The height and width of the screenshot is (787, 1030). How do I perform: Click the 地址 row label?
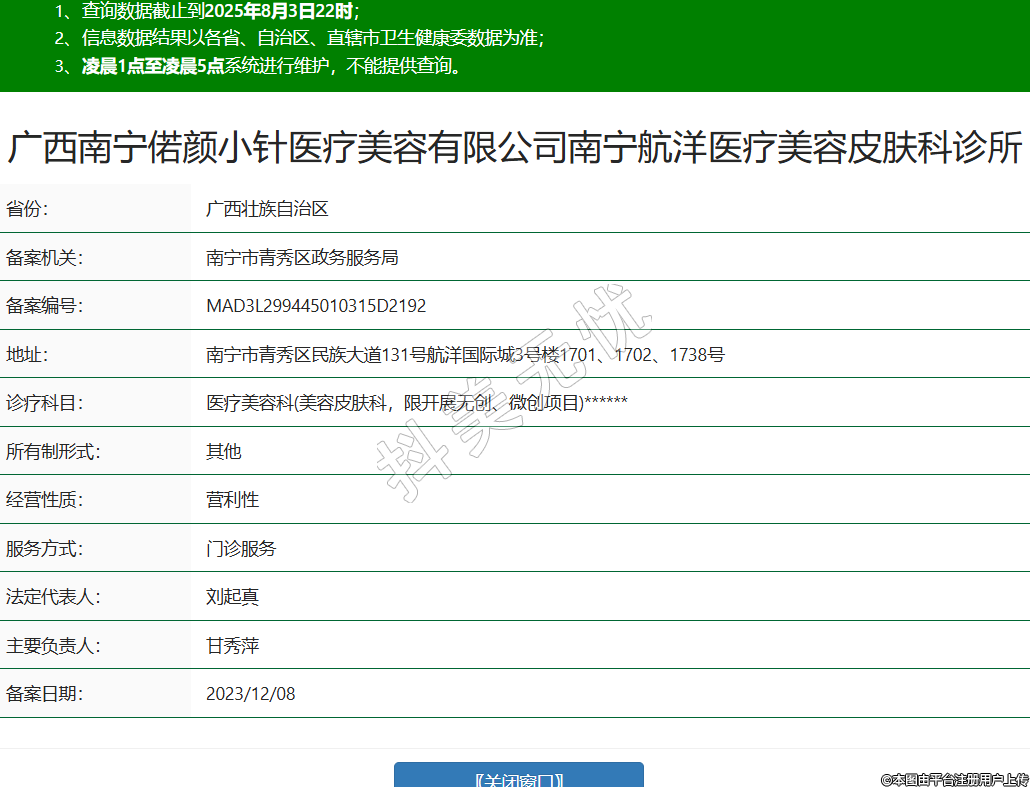pos(27,355)
